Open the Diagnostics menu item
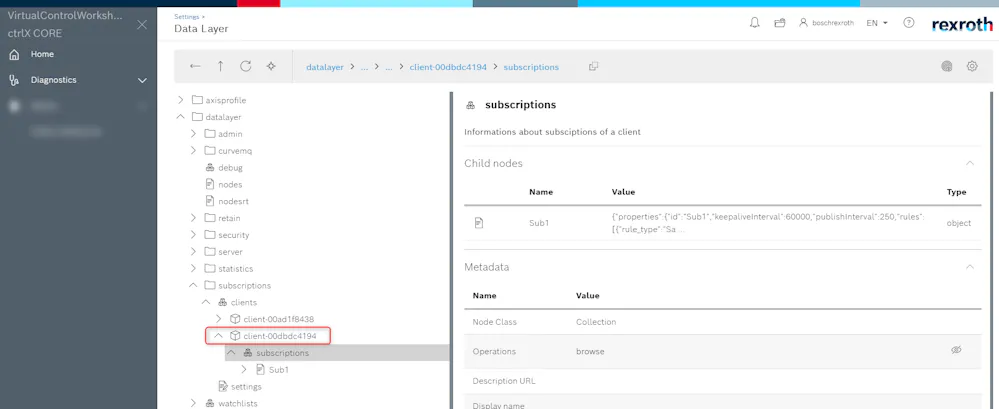Screen dimensions: 999x409 point(54,80)
